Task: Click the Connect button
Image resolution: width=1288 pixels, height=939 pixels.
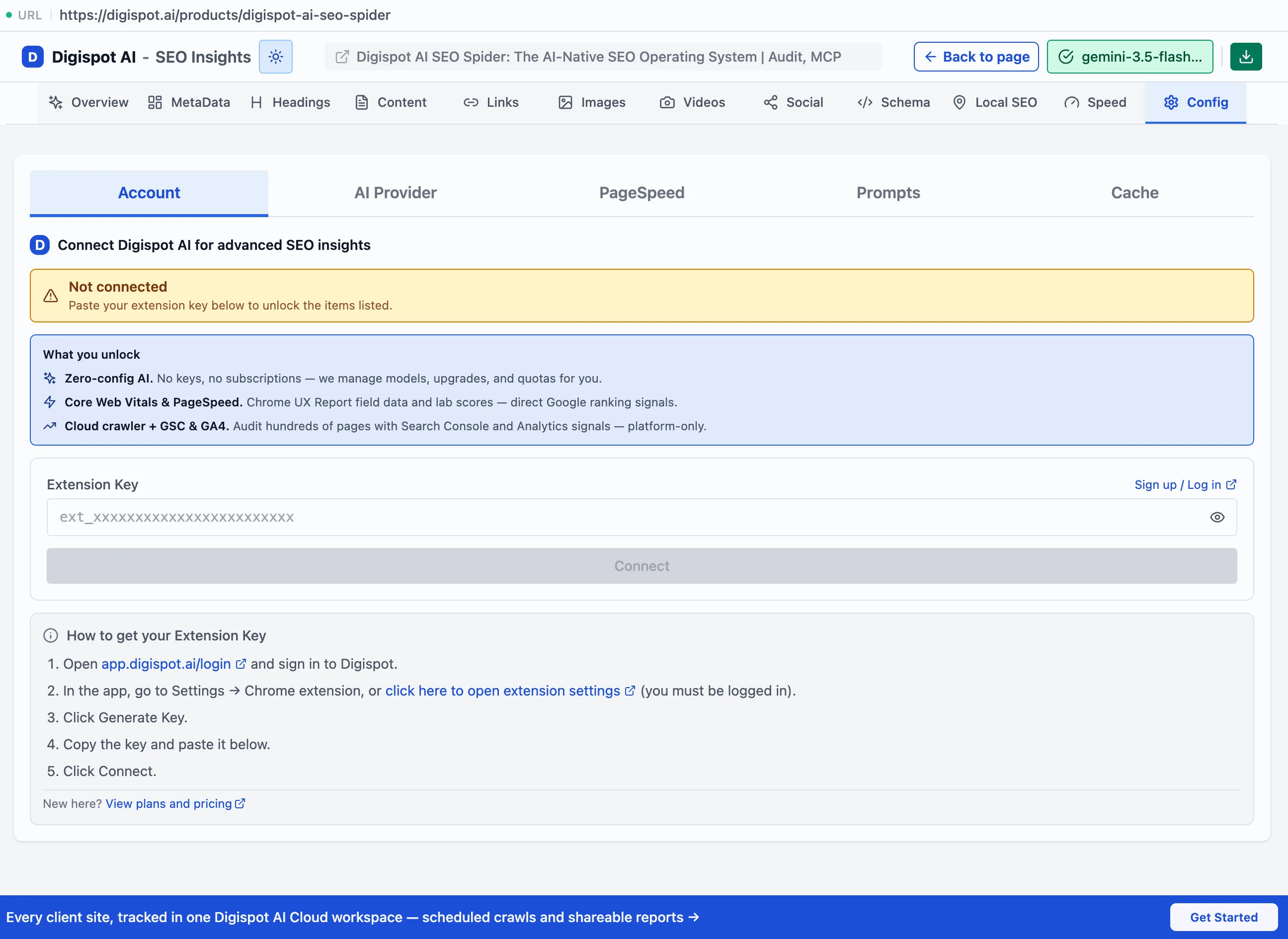Action: tap(642, 566)
